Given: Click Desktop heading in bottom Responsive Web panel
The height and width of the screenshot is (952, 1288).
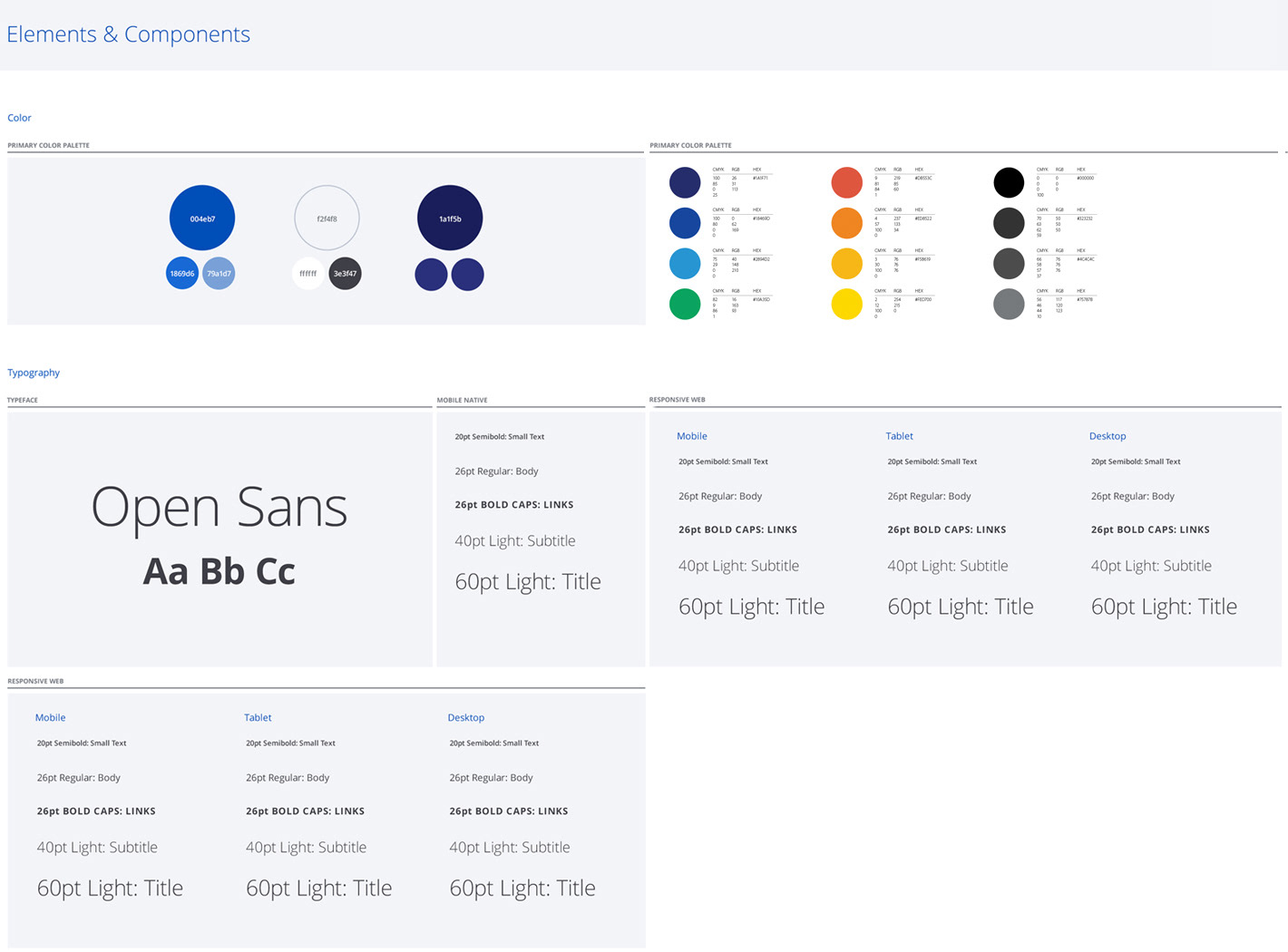Looking at the screenshot, I should [x=466, y=717].
